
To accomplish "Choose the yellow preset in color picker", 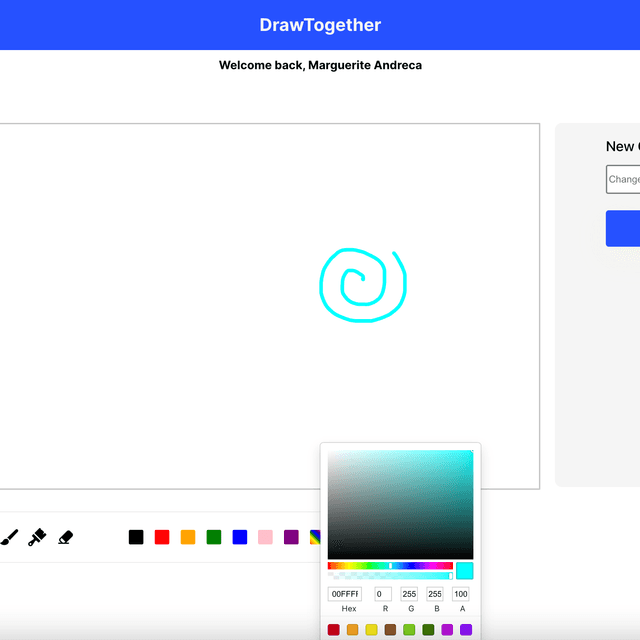I will point(371,630).
